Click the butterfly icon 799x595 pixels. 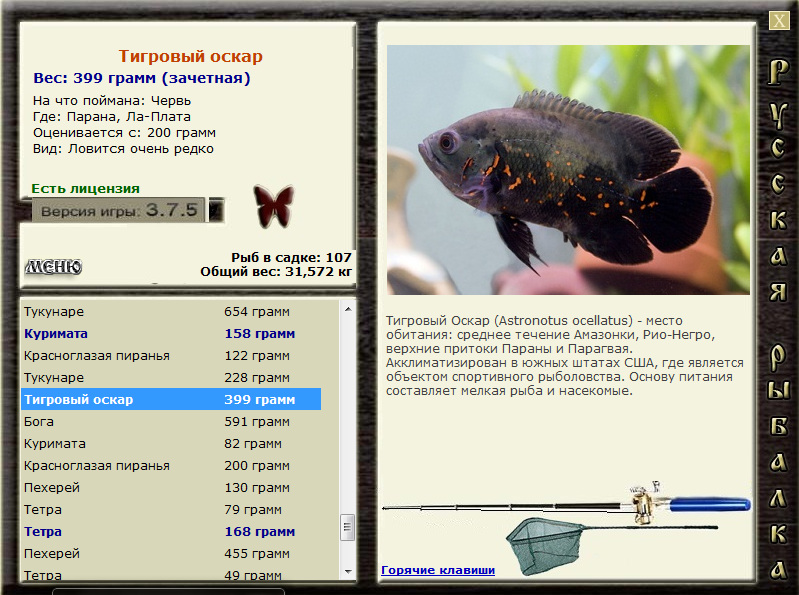[274, 206]
